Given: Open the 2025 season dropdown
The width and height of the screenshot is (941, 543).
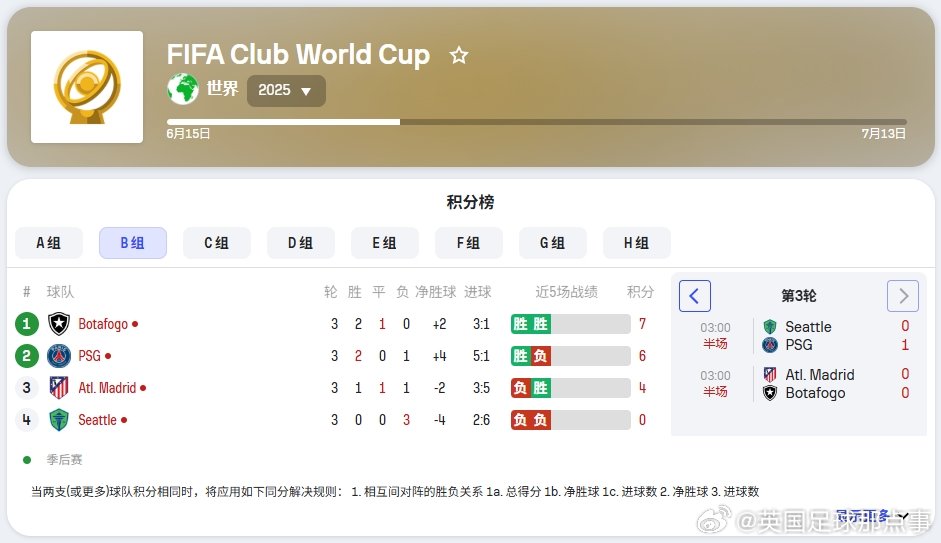Looking at the screenshot, I should coord(286,91).
